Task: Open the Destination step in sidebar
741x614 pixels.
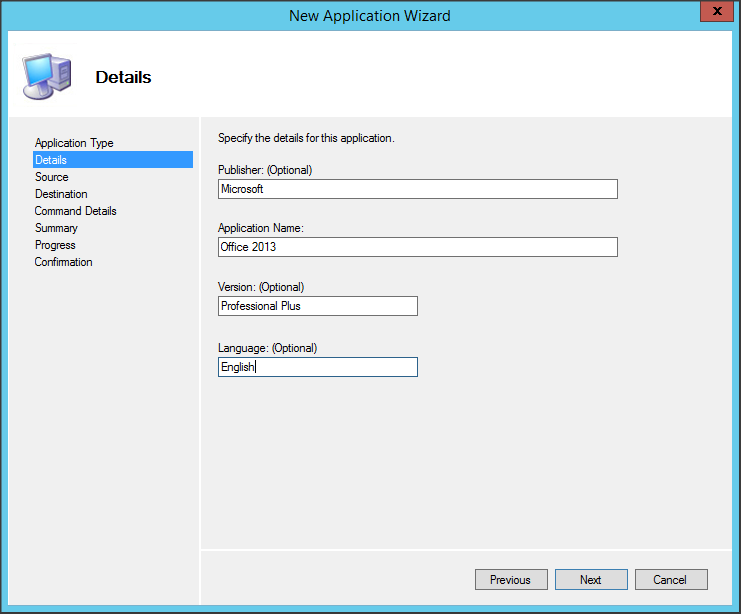Action: pyautogui.click(x=61, y=194)
